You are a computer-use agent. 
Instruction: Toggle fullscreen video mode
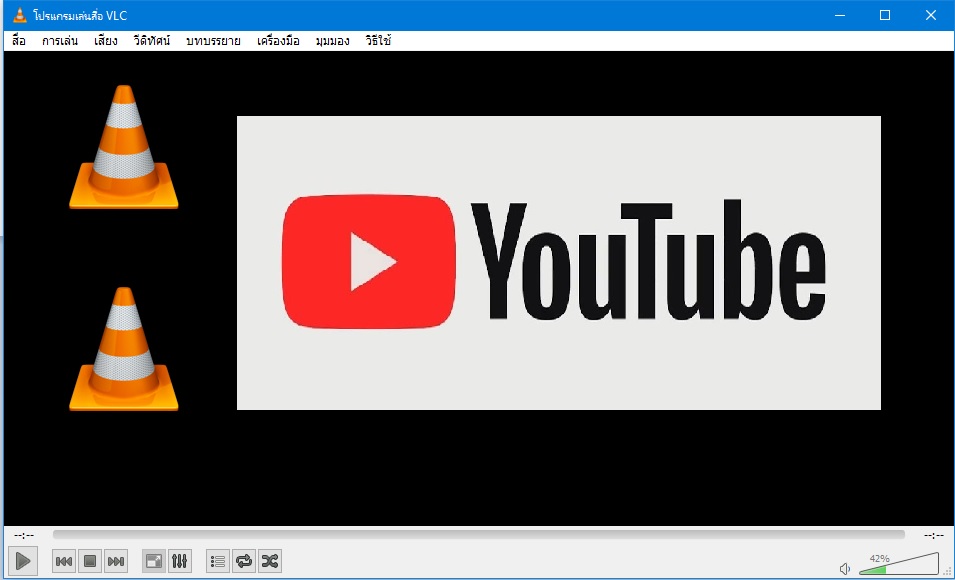(x=154, y=561)
